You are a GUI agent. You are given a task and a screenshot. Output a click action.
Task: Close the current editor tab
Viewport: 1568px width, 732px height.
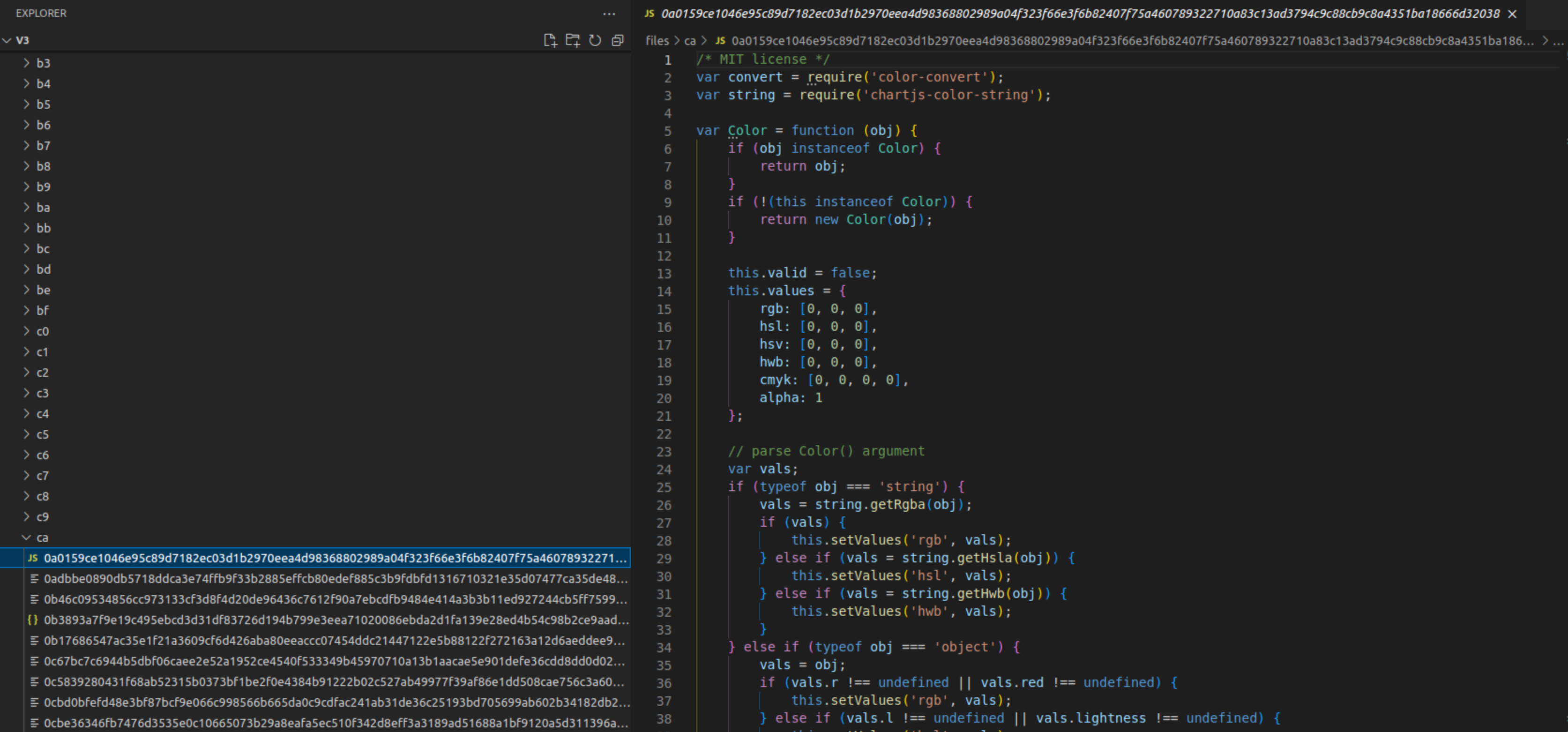pos(1512,14)
